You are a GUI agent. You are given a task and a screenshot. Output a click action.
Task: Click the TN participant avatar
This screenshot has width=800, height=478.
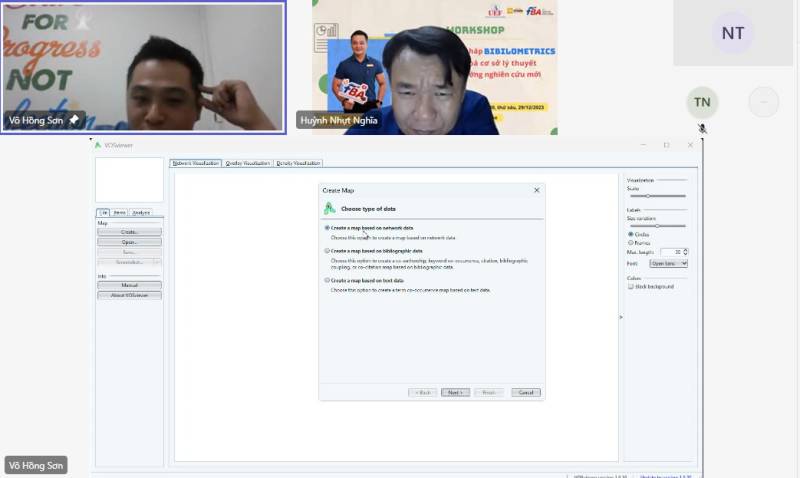(703, 102)
